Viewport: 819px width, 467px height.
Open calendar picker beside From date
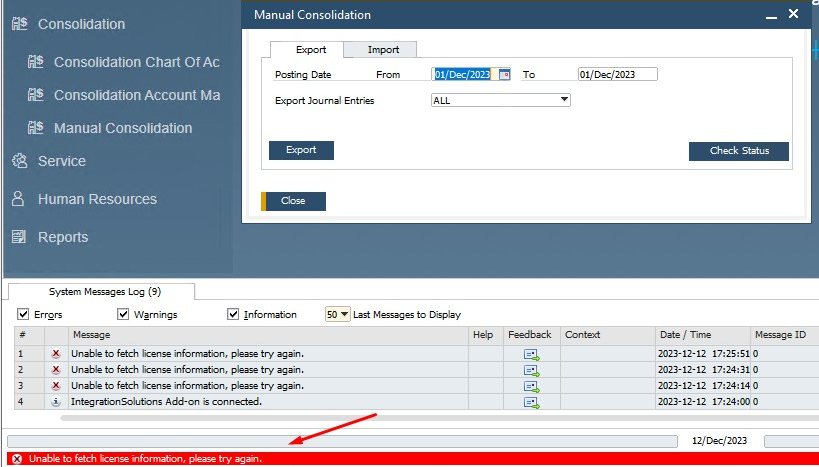coord(505,74)
